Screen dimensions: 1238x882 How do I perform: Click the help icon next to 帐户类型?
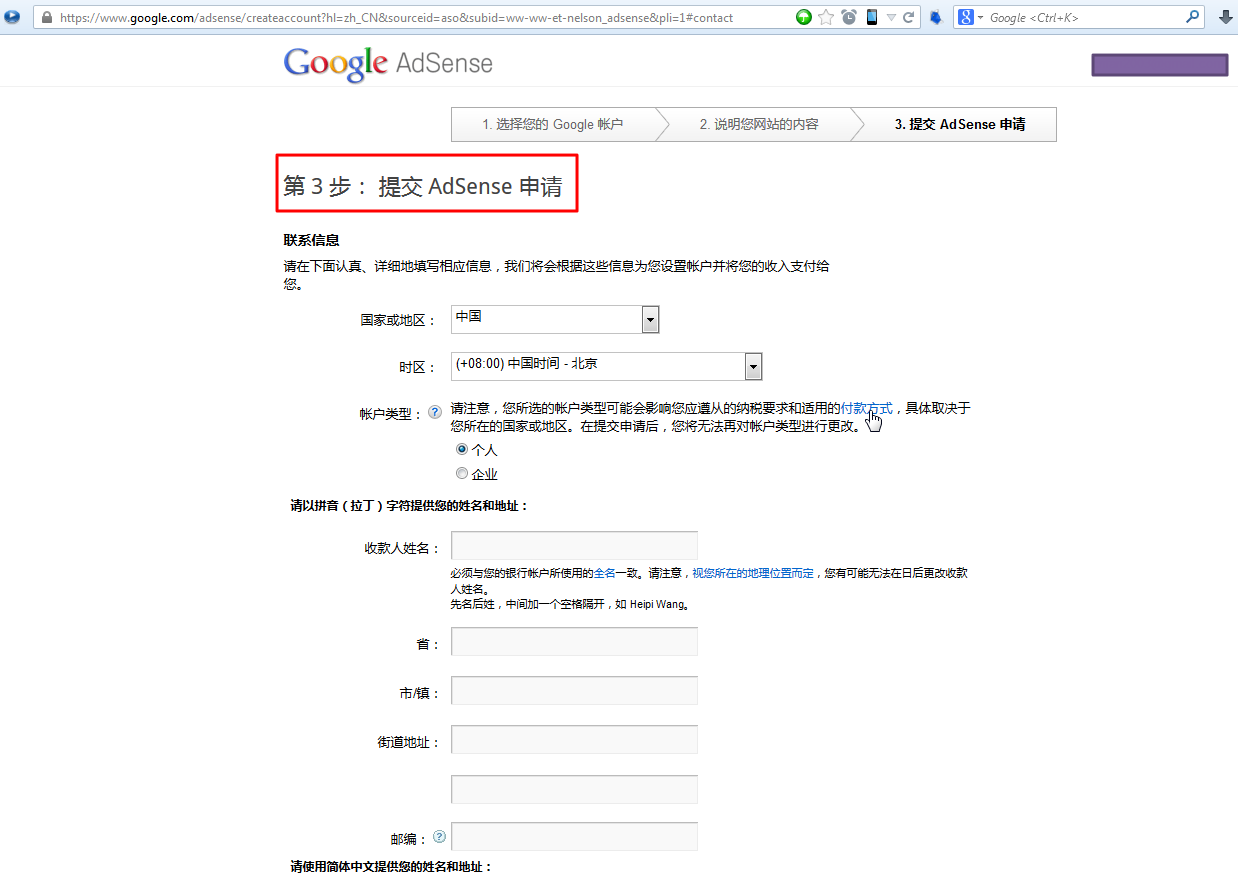tap(434, 412)
